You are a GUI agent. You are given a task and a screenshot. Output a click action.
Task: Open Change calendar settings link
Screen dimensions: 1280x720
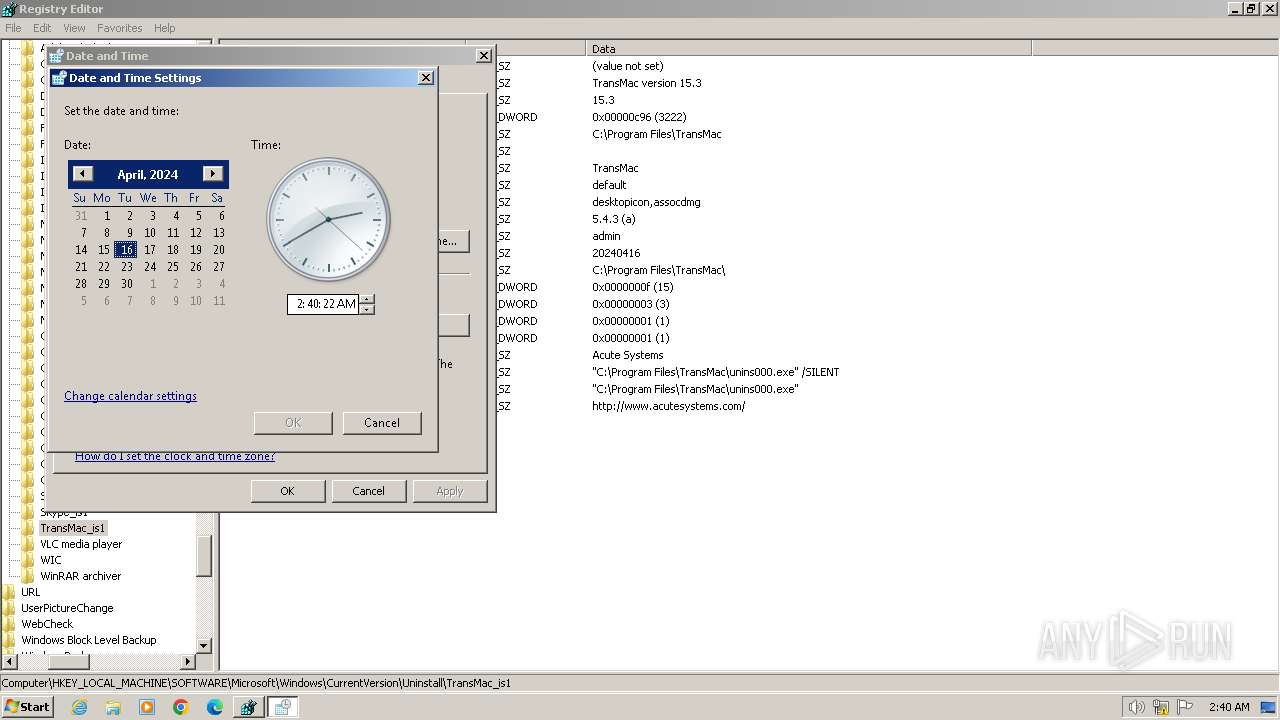point(130,396)
